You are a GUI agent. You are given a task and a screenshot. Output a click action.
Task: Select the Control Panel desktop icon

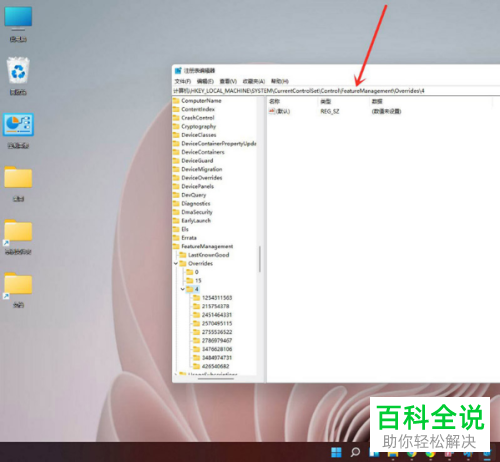(x=18, y=131)
